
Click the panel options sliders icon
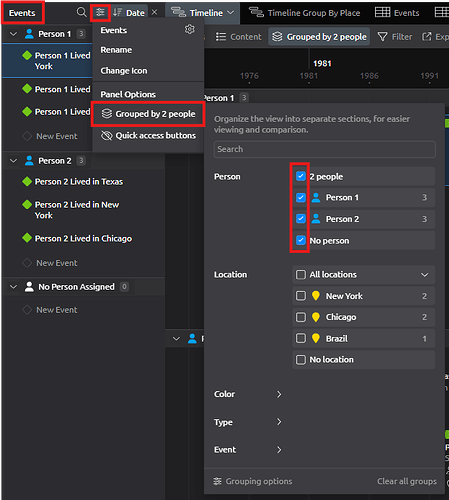pyautogui.click(x=100, y=13)
